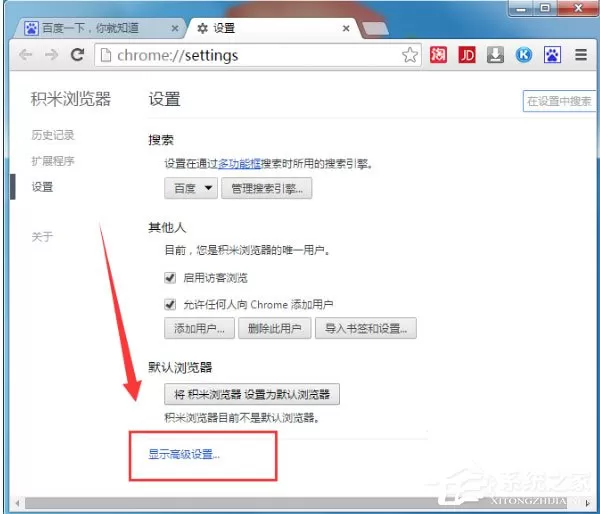Click the 积米浏览器 sidebar title

(x=71, y=99)
